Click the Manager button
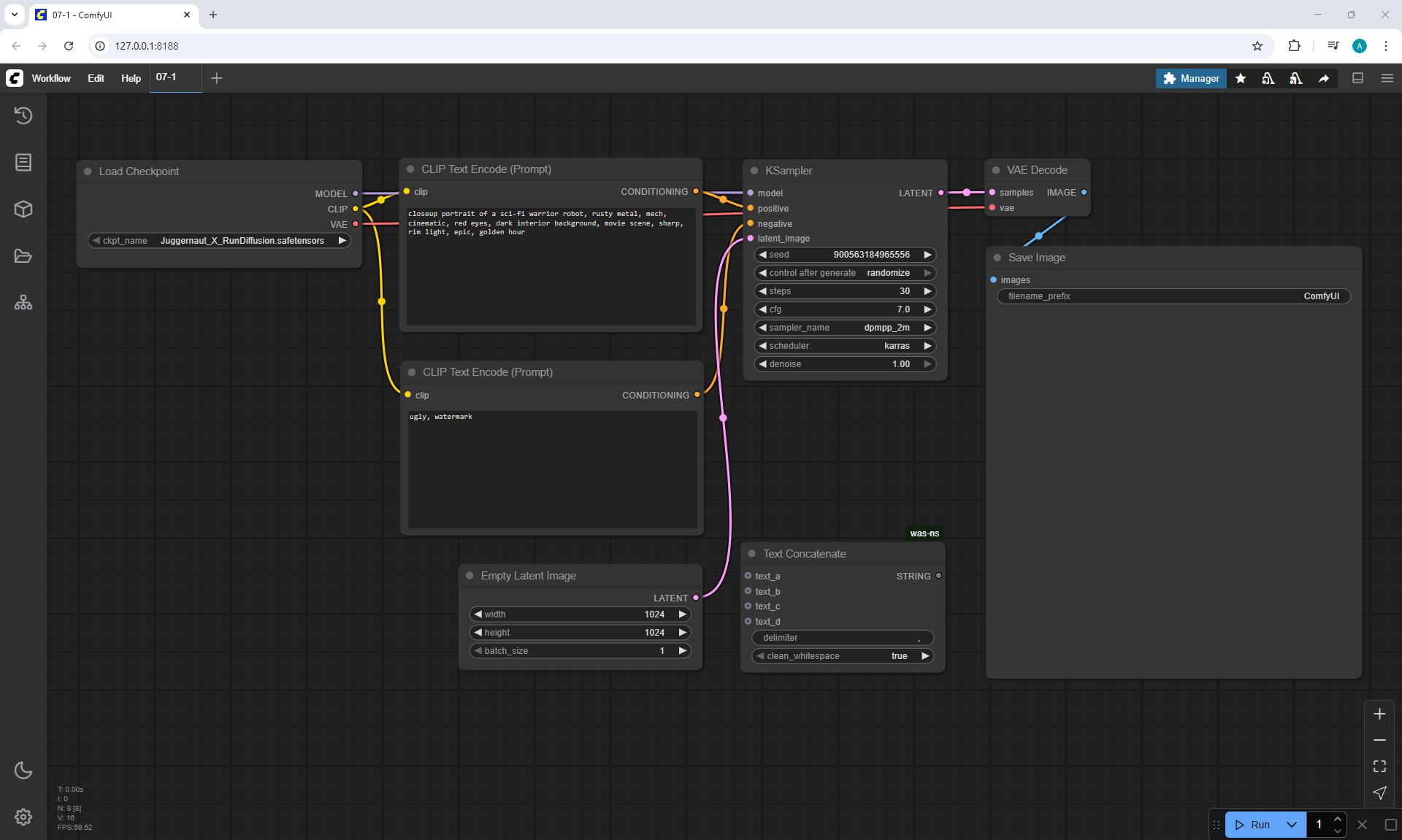Screen dimensions: 1402x840 pos(1191,78)
